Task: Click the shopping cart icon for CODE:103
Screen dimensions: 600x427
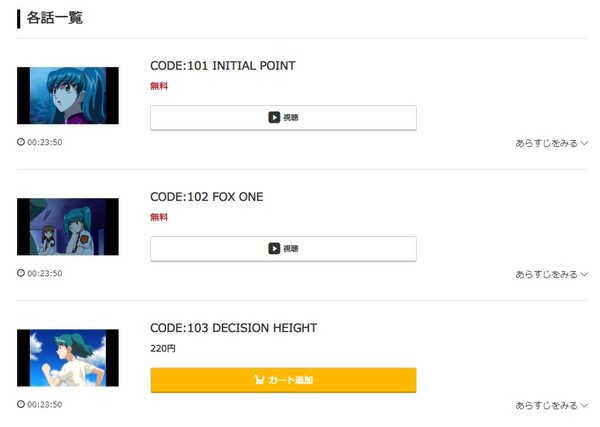Action: tap(260, 380)
